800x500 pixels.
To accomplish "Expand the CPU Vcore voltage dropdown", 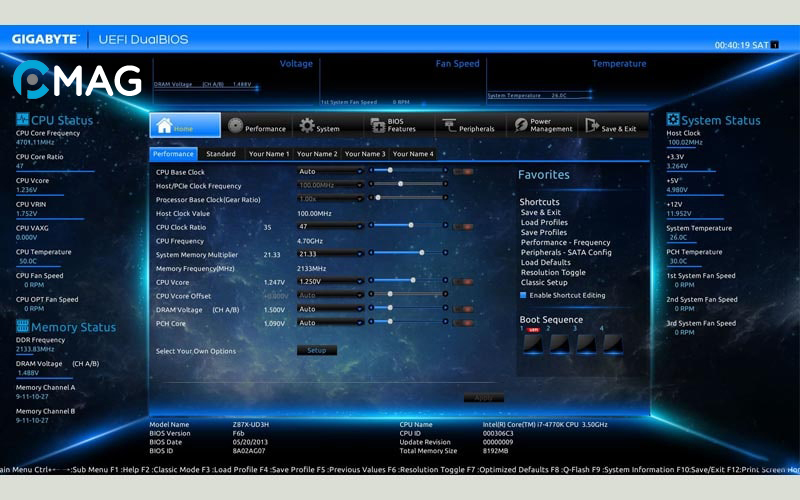I will [330, 282].
